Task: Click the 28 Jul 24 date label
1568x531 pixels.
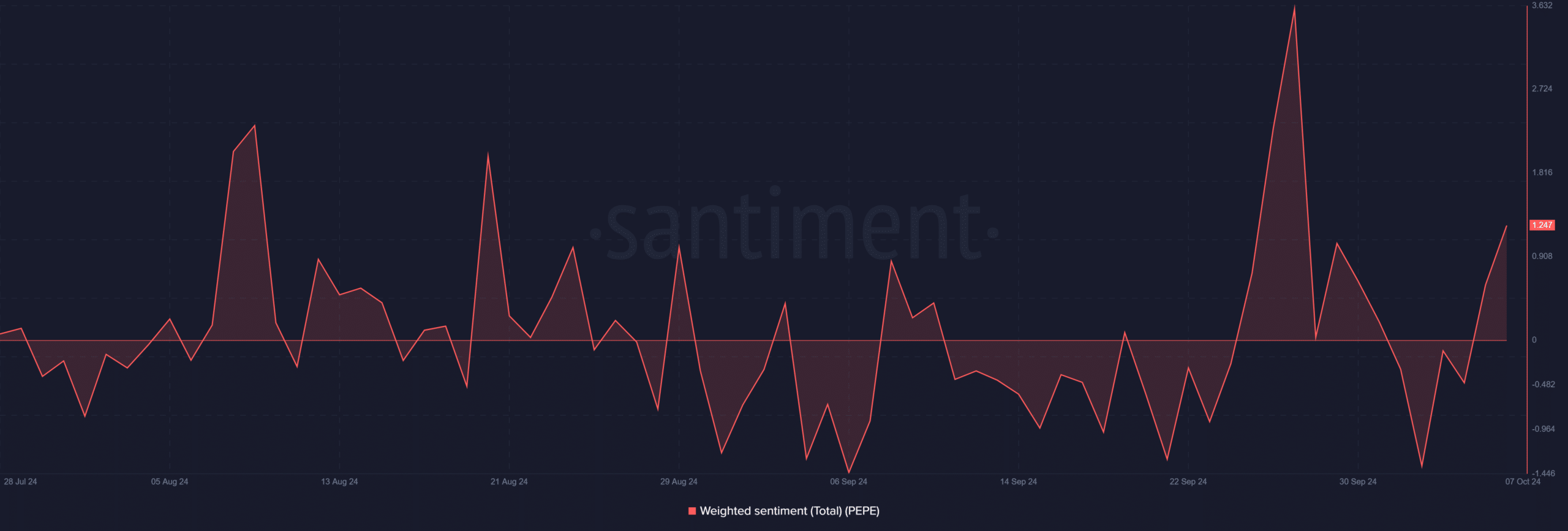Action: pos(20,481)
